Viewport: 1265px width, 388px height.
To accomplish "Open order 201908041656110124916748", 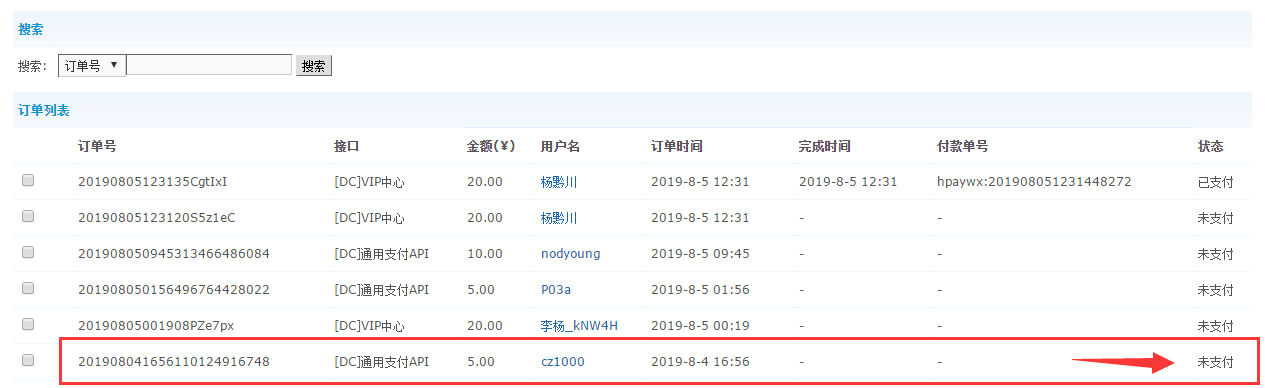I will click(174, 361).
